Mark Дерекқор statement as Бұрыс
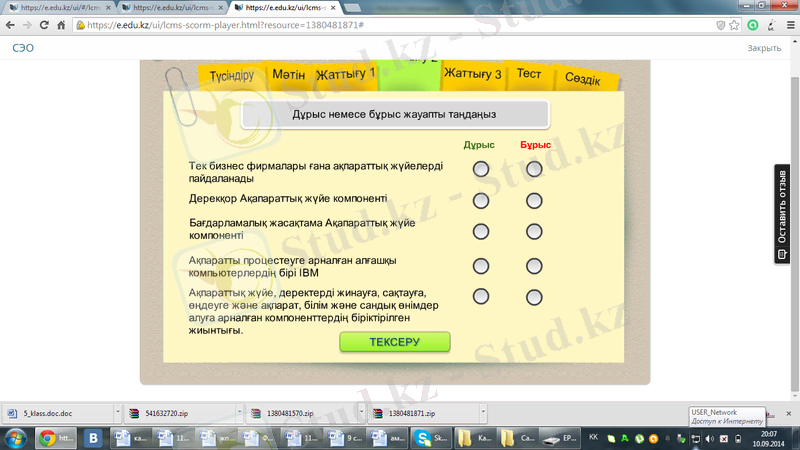This screenshot has width=800, height=450. [534, 201]
